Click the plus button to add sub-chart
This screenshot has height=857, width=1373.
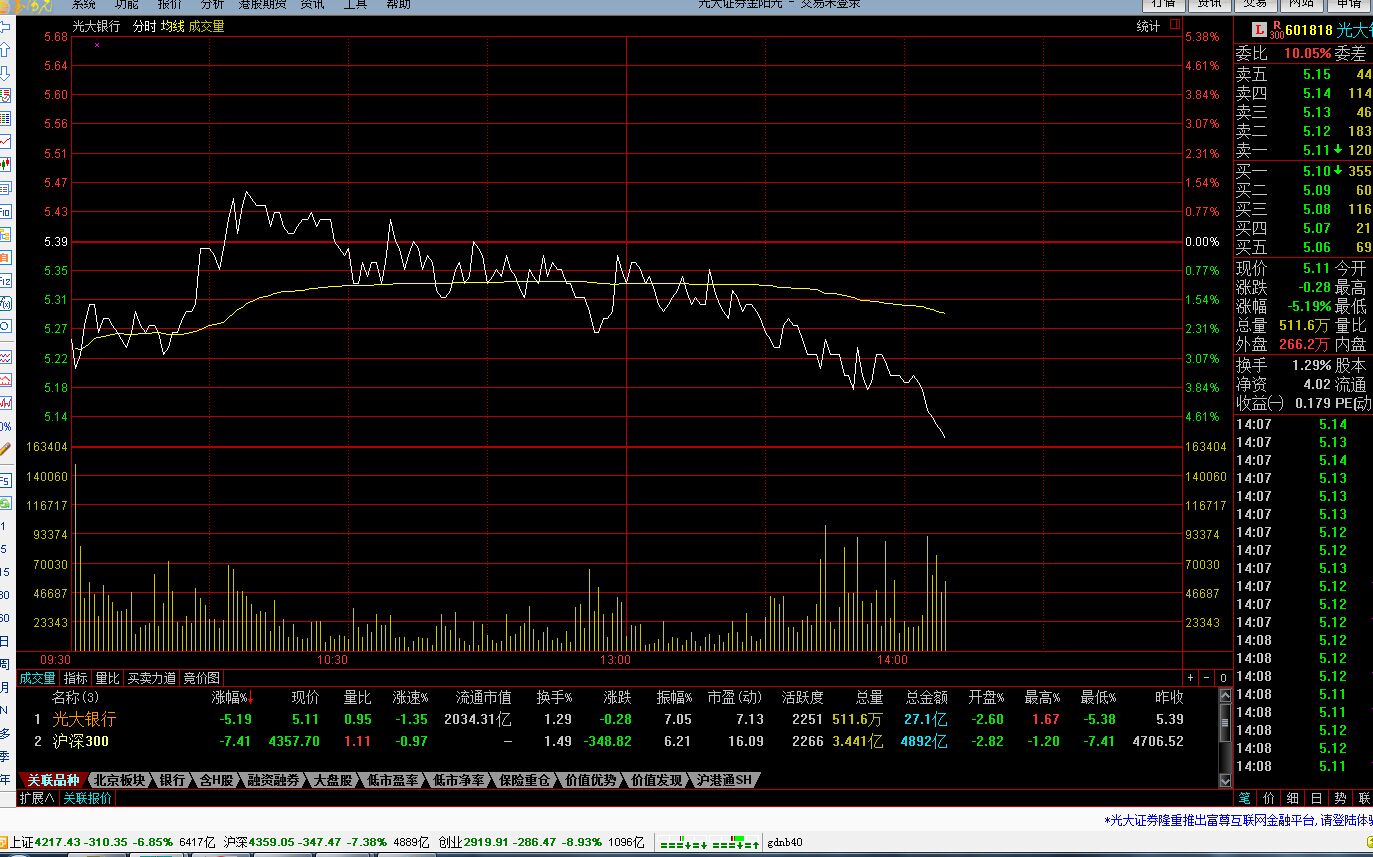pos(1190,678)
